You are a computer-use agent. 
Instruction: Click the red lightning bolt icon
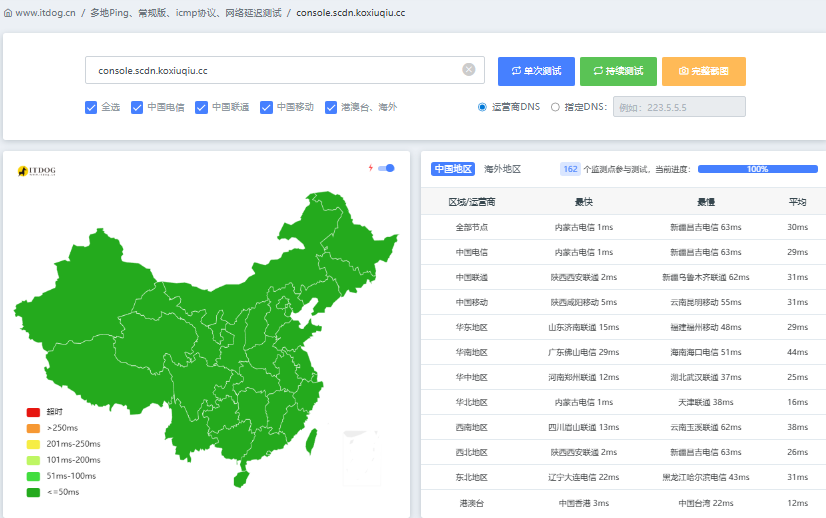(371, 168)
